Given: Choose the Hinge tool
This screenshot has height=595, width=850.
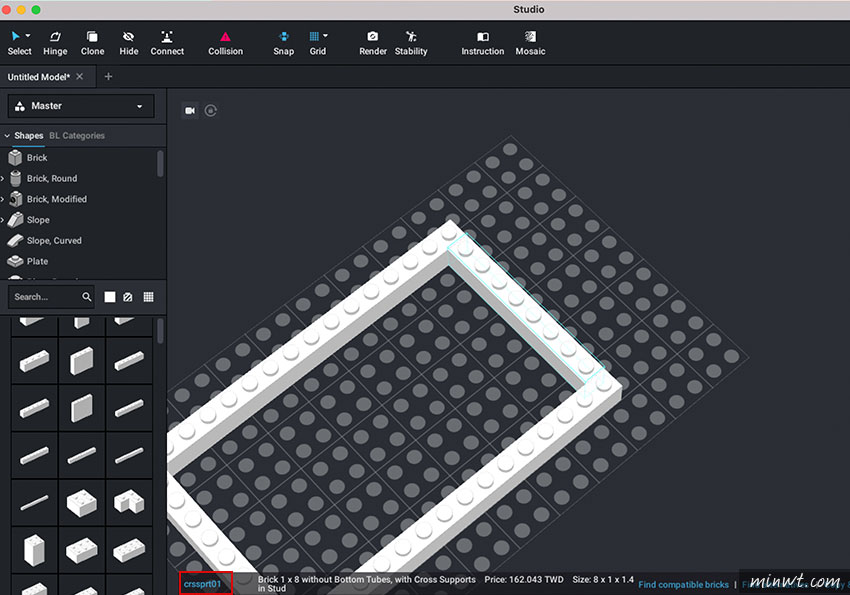Looking at the screenshot, I should [55, 43].
